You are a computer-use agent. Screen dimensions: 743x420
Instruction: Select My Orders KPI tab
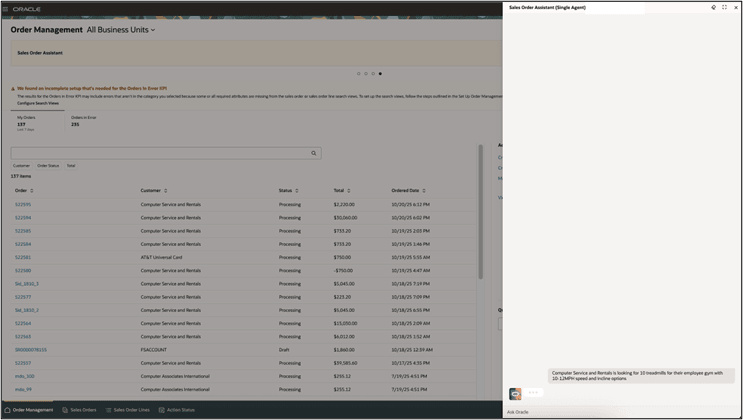[37, 123]
